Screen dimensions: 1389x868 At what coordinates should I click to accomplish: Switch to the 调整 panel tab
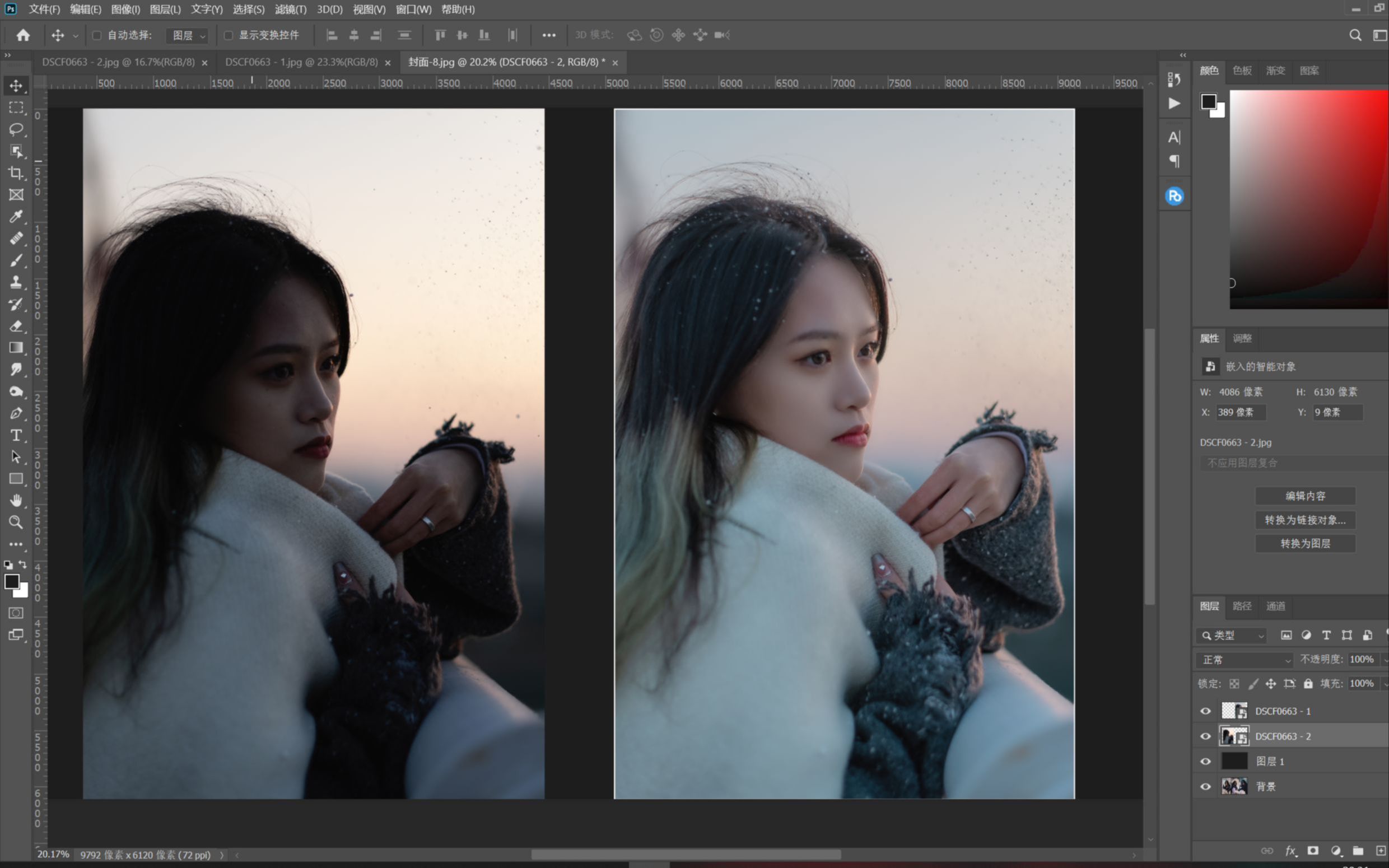tap(1242, 338)
